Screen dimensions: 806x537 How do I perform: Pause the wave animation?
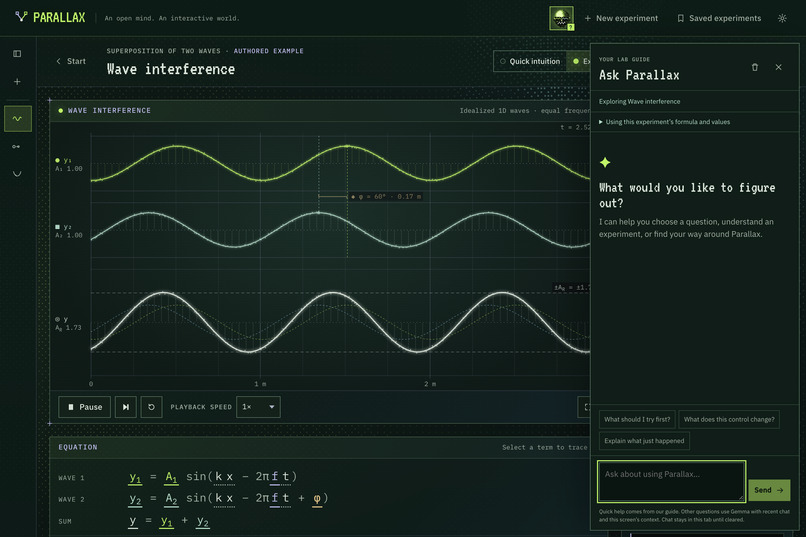click(x=84, y=407)
